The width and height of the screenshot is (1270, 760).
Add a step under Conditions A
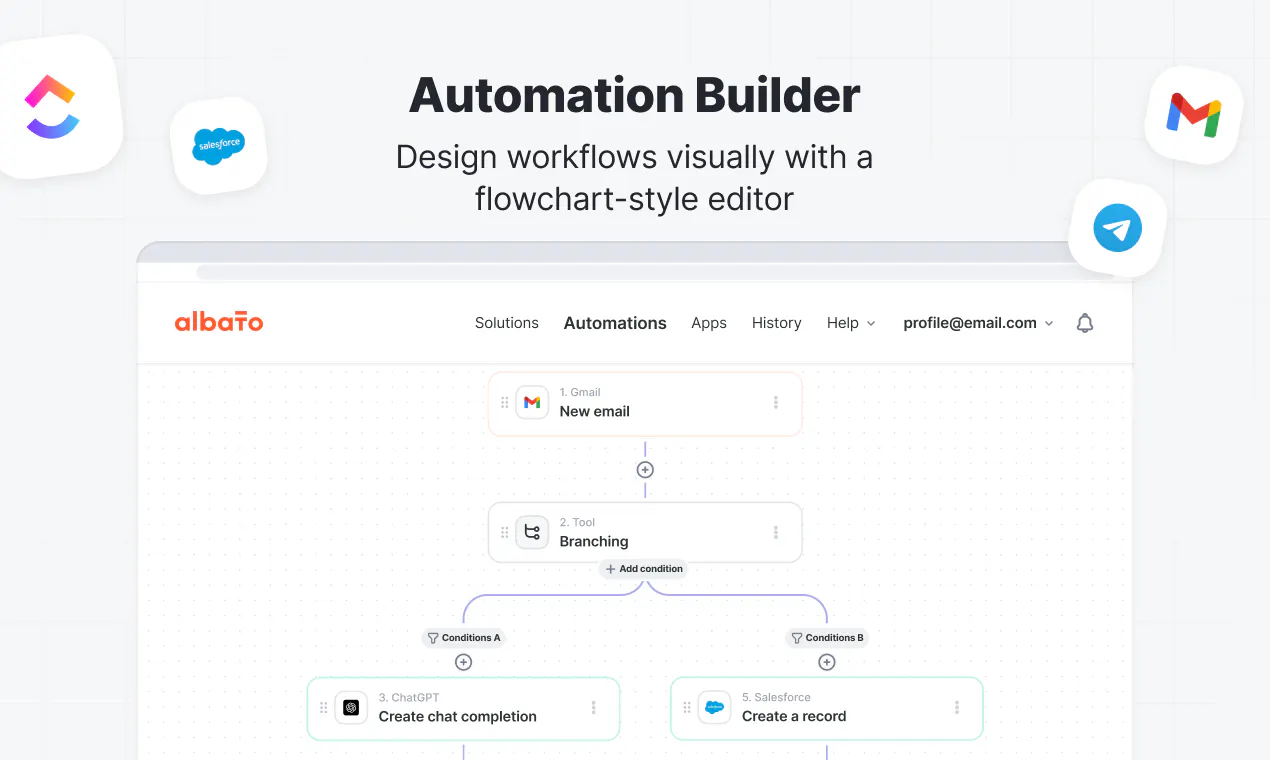[x=463, y=662]
